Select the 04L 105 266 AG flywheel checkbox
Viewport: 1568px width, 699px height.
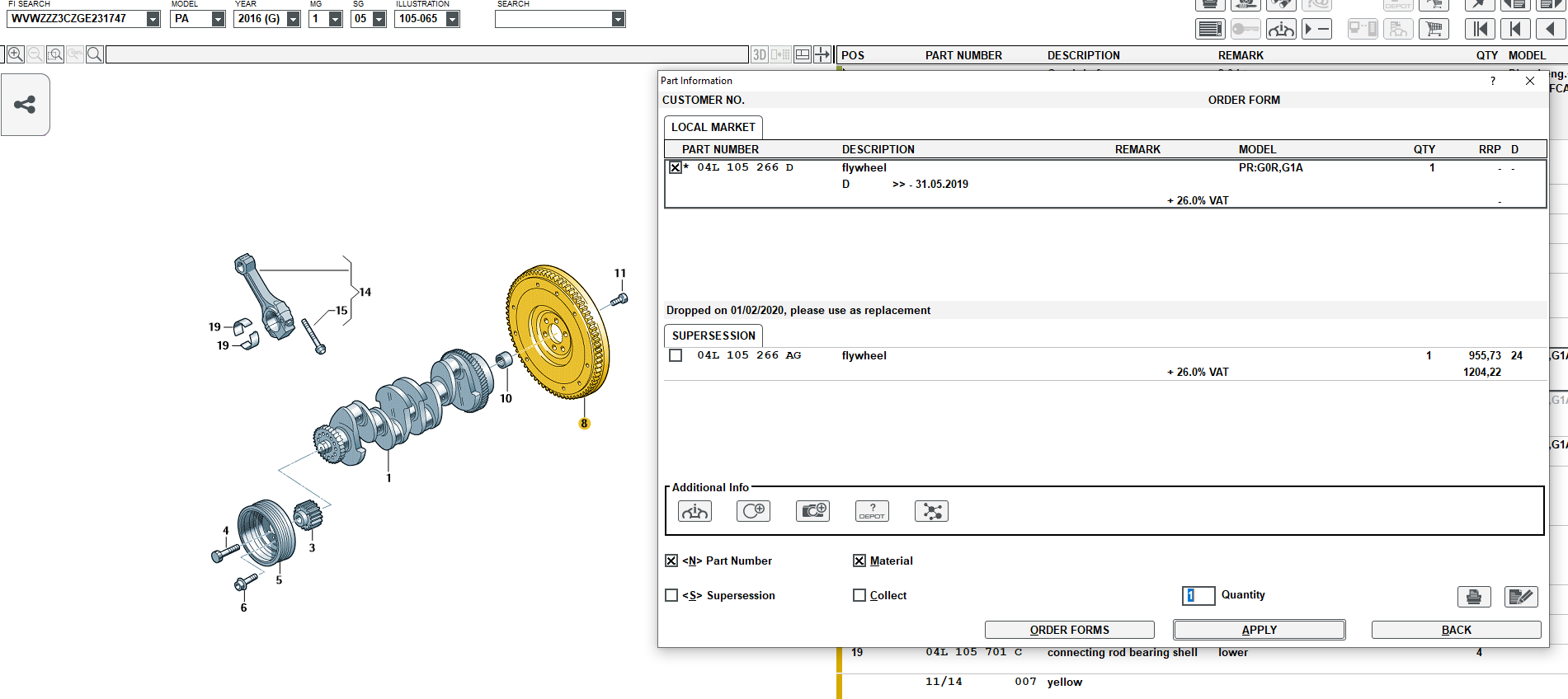676,355
